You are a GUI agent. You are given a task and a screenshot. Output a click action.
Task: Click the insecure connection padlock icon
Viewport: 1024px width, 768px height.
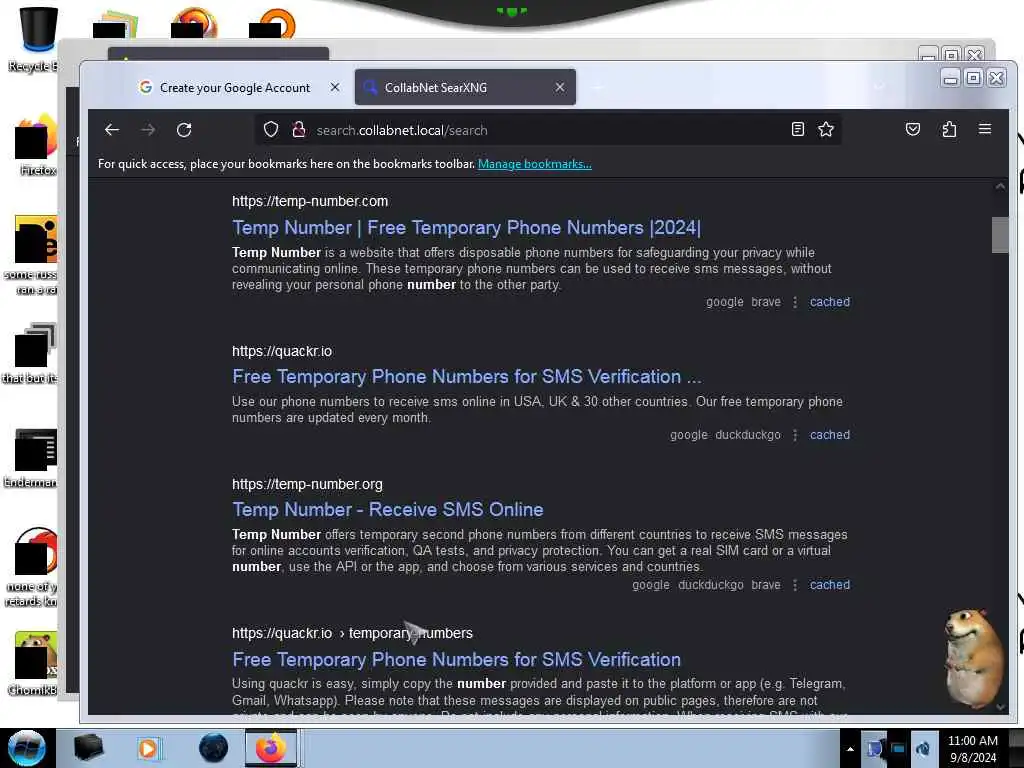(x=299, y=130)
